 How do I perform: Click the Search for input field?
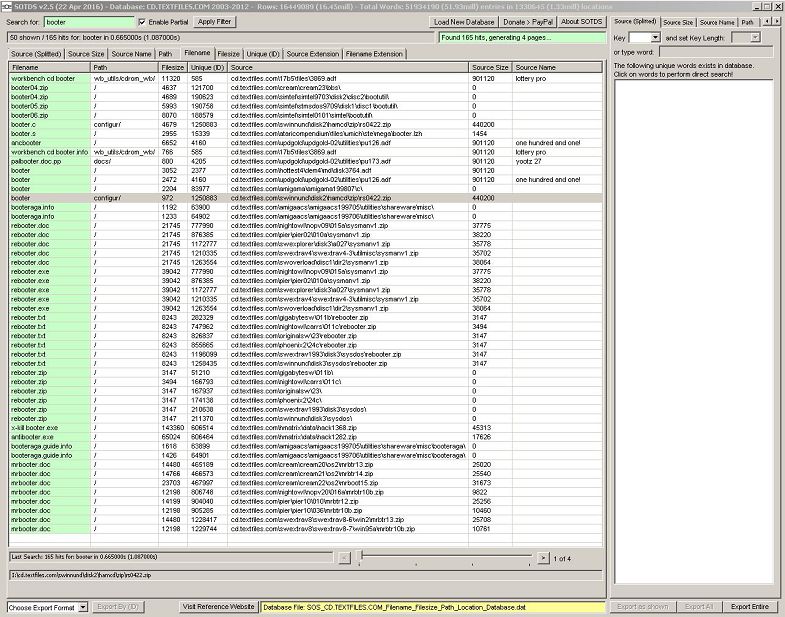point(85,21)
